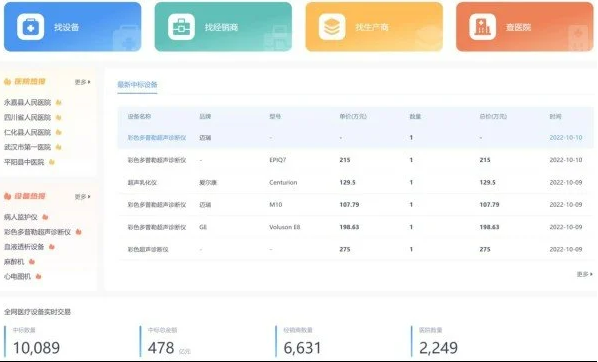Open hot search 平阳县中医院

pos(24,162)
